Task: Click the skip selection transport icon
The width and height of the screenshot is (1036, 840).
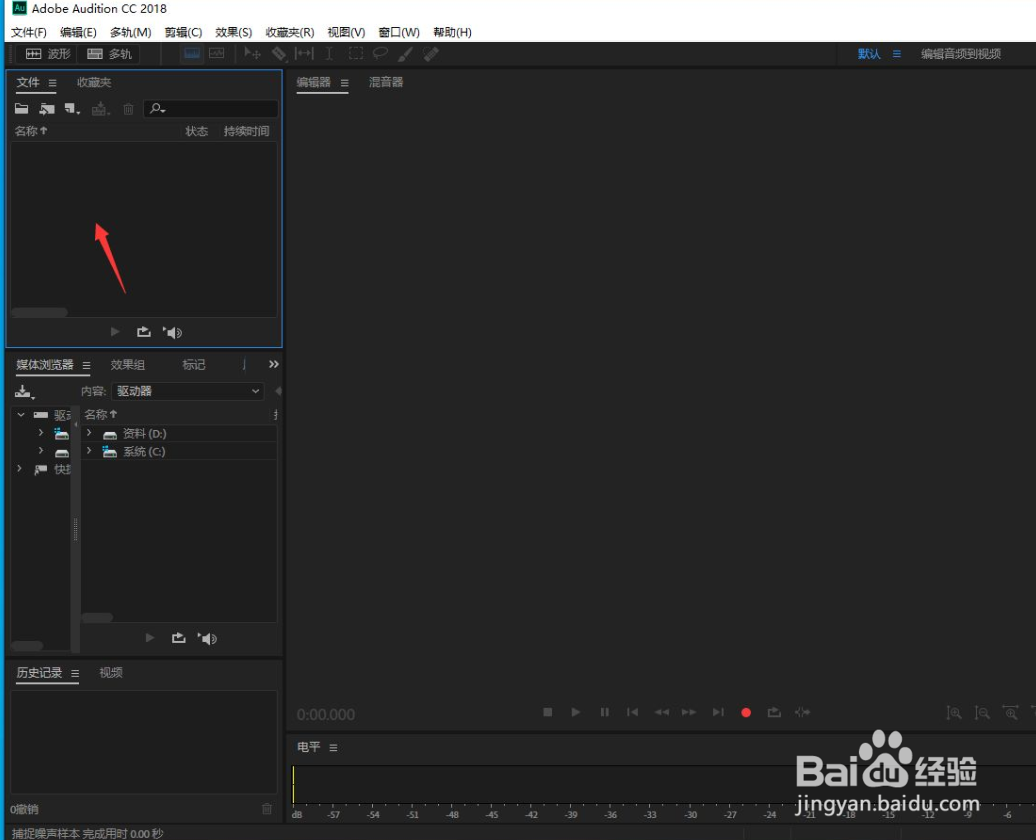Action: [803, 712]
